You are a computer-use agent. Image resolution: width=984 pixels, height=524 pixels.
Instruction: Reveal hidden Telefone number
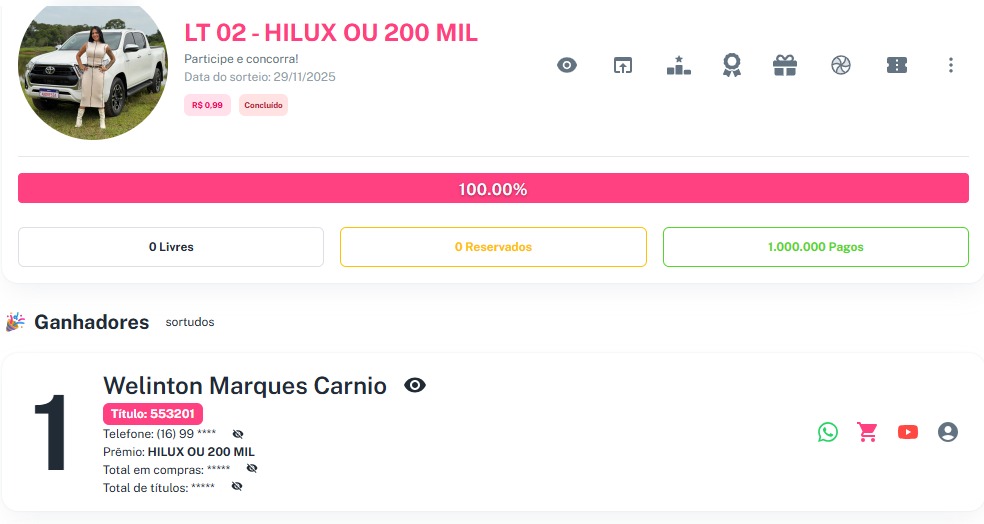tap(238, 434)
